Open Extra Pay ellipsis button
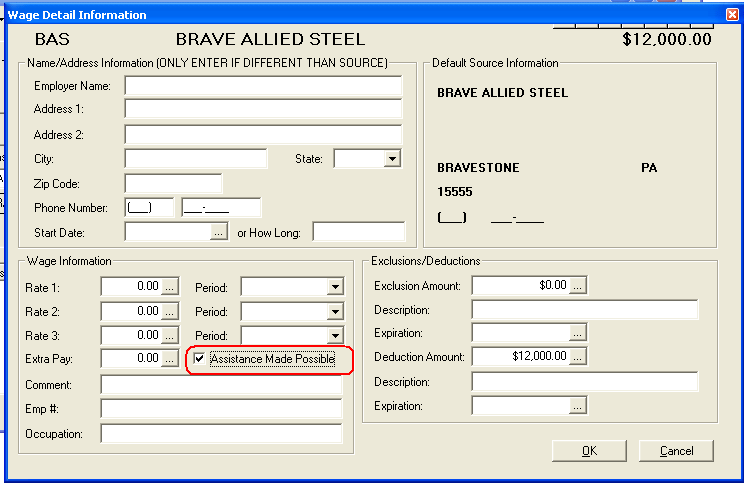Viewport: 744px width, 483px height. 170,359
